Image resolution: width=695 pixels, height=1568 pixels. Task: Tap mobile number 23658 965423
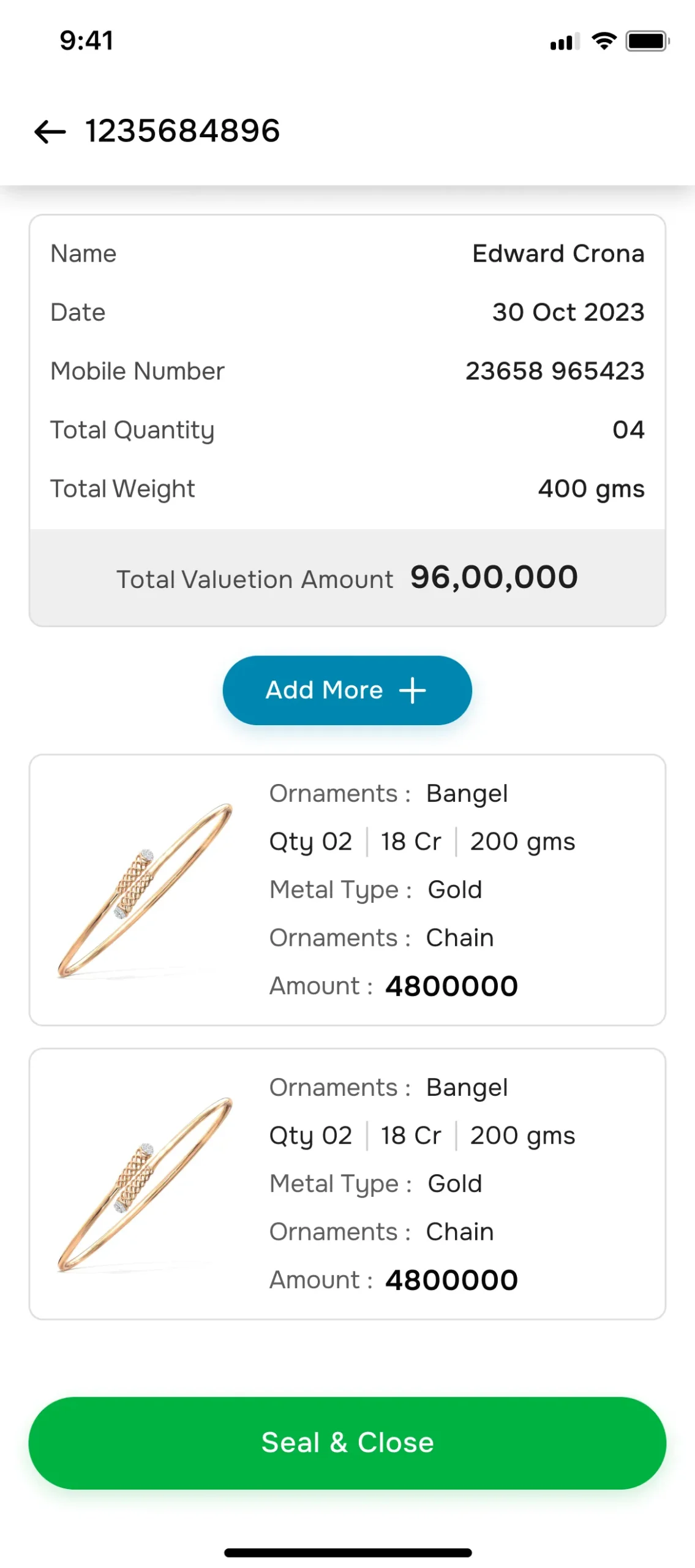(x=554, y=371)
